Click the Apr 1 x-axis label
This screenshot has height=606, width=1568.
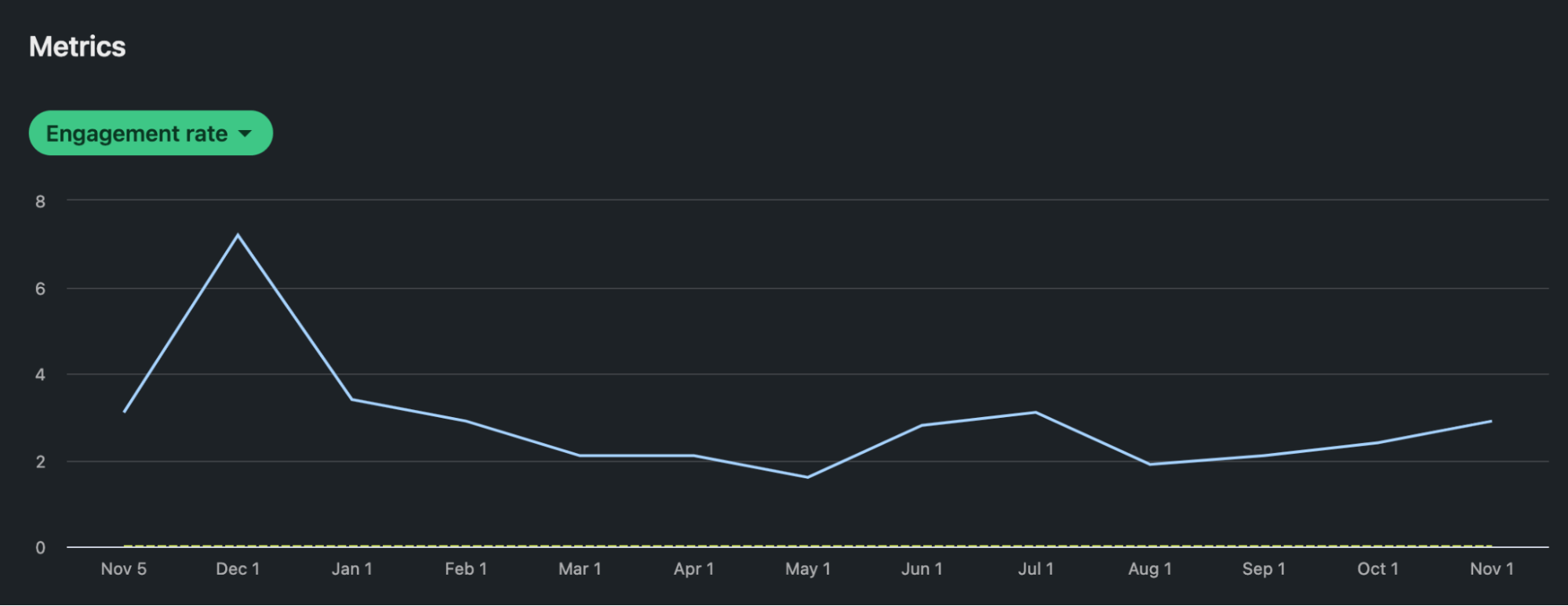(x=693, y=569)
